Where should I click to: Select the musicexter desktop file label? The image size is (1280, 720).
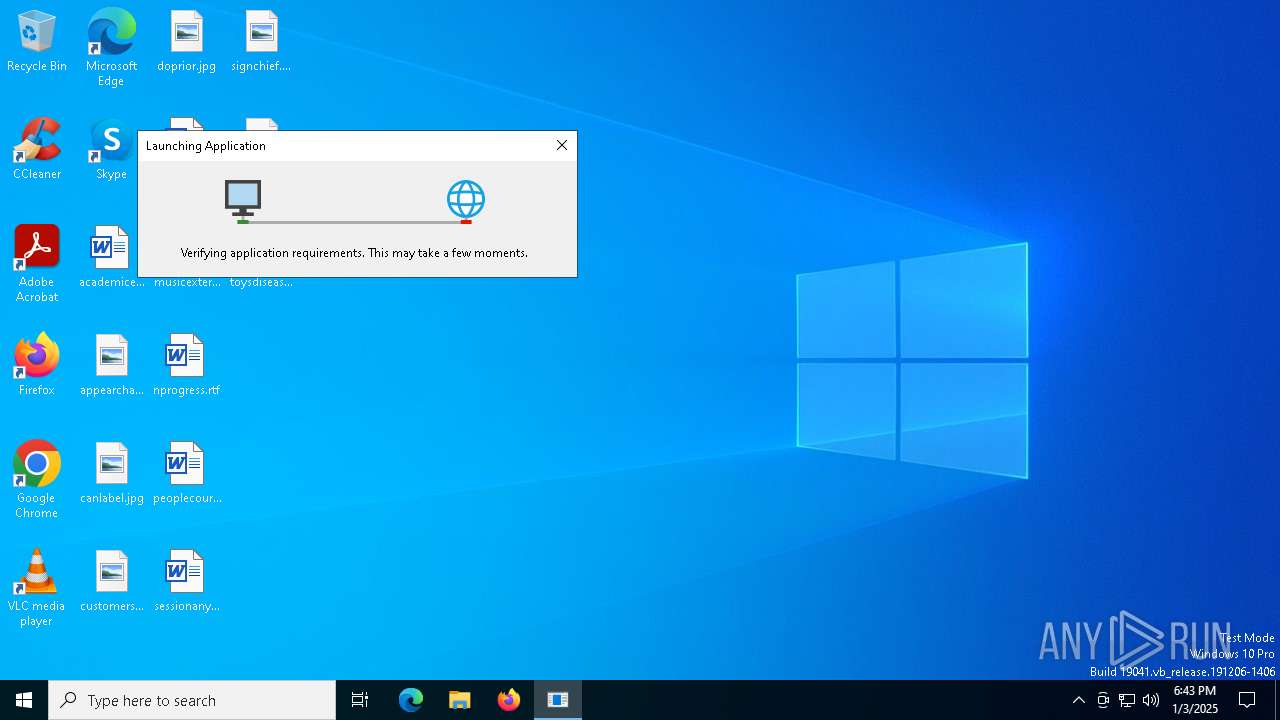[x=187, y=283]
